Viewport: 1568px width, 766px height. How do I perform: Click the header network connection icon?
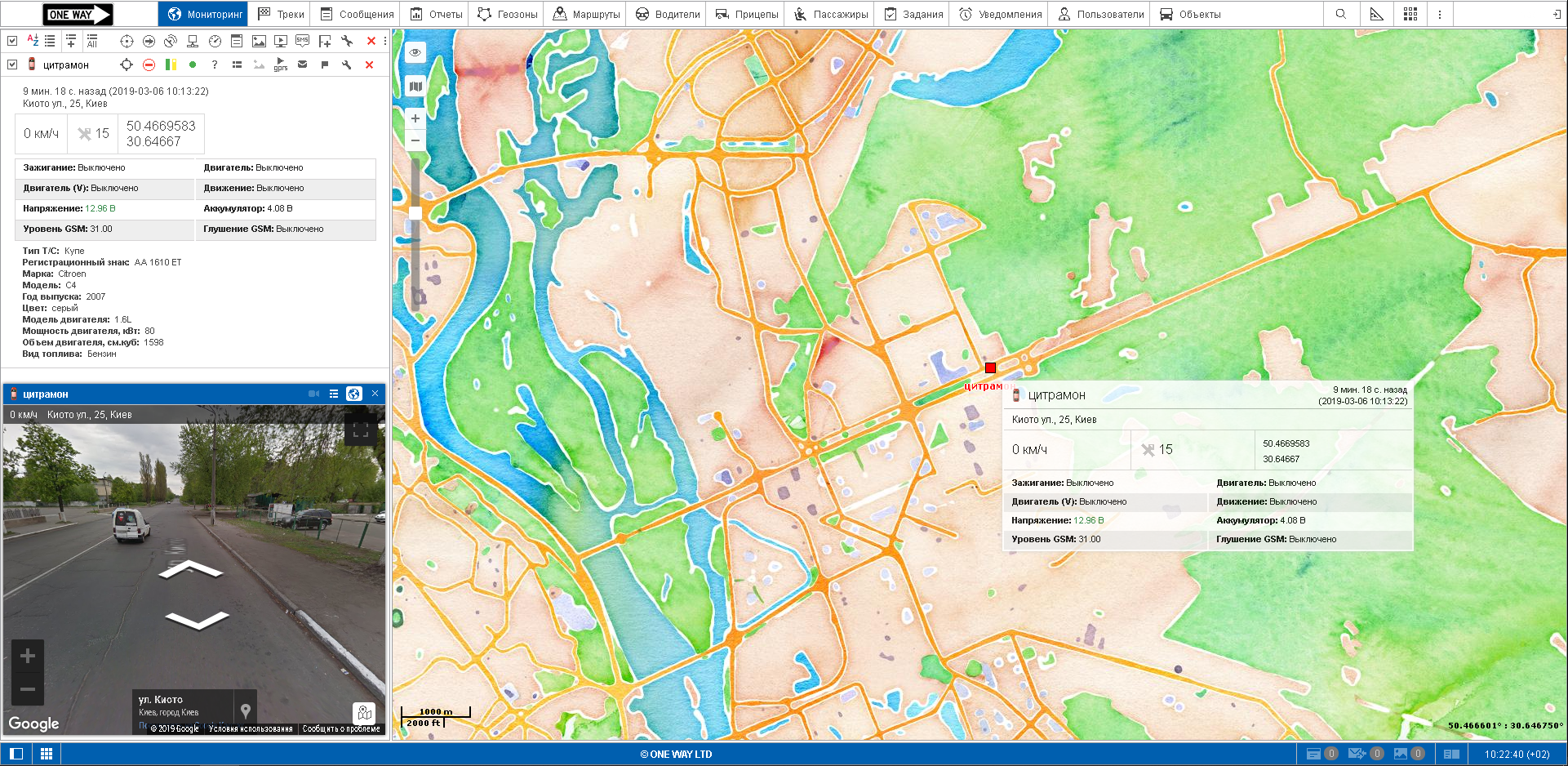pos(193,41)
